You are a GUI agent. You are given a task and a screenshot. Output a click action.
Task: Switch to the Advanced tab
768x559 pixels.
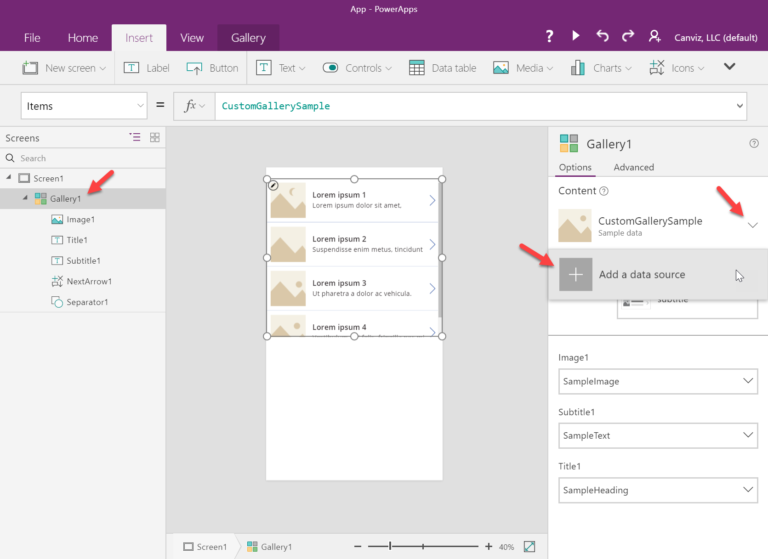pos(634,167)
